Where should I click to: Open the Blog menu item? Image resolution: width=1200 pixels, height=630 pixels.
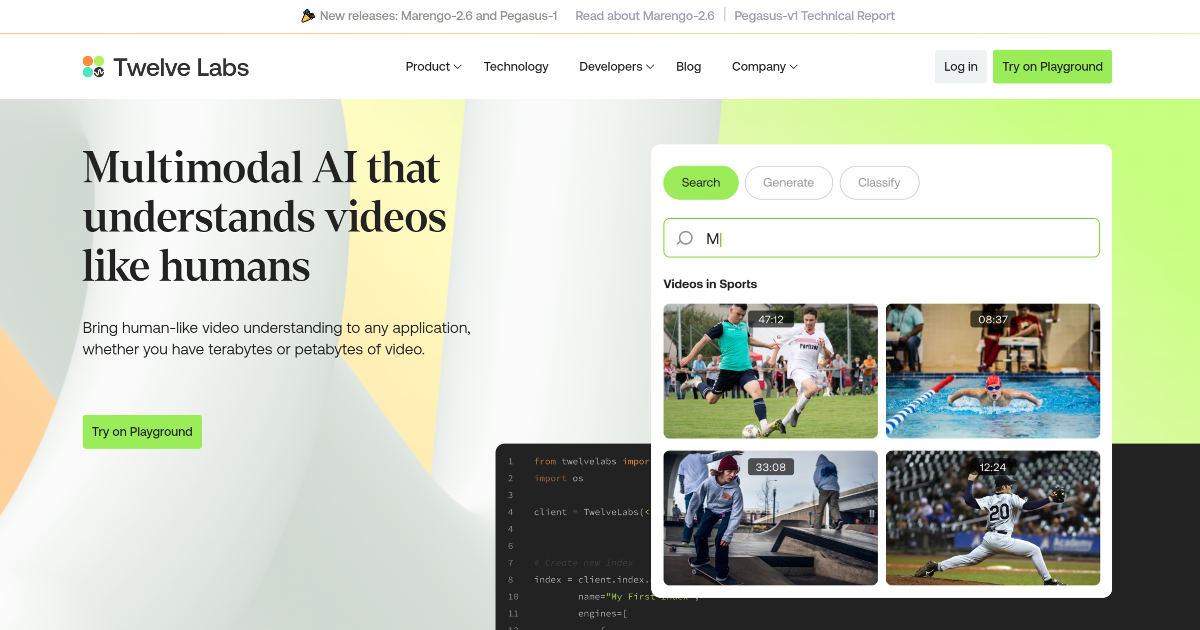click(688, 66)
